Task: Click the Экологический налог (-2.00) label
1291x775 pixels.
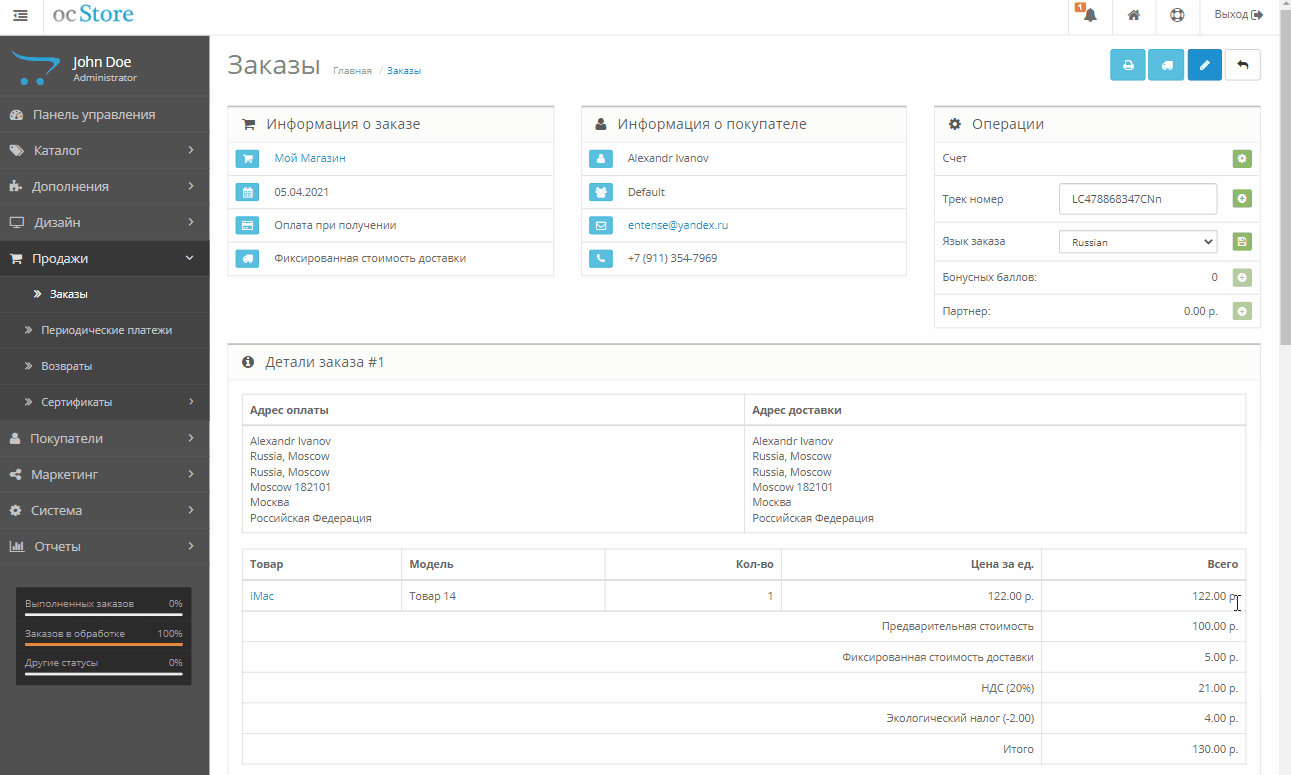Action: click(x=960, y=719)
